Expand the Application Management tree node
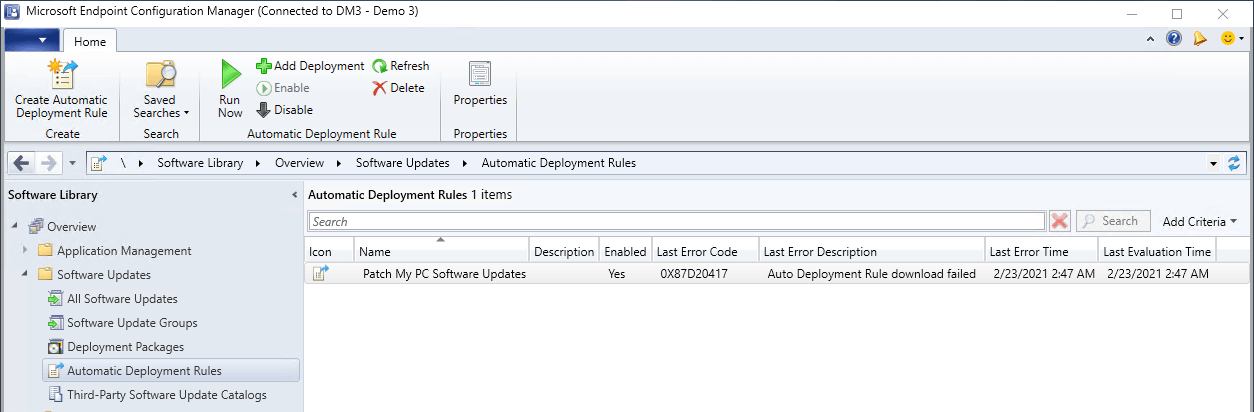The width and height of the screenshot is (1254, 412). (x=25, y=251)
